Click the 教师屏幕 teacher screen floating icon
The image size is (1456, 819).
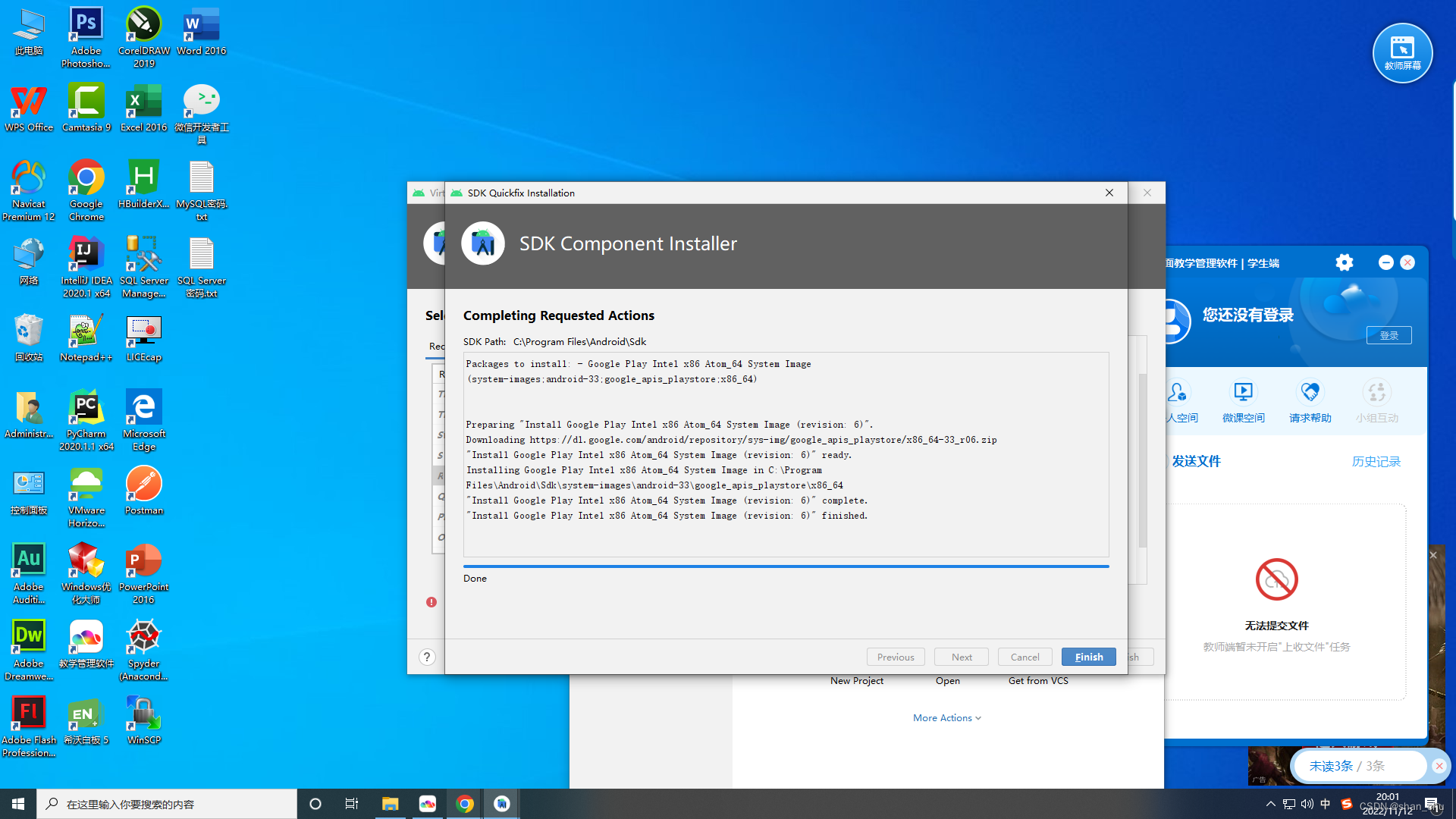coord(1402,53)
